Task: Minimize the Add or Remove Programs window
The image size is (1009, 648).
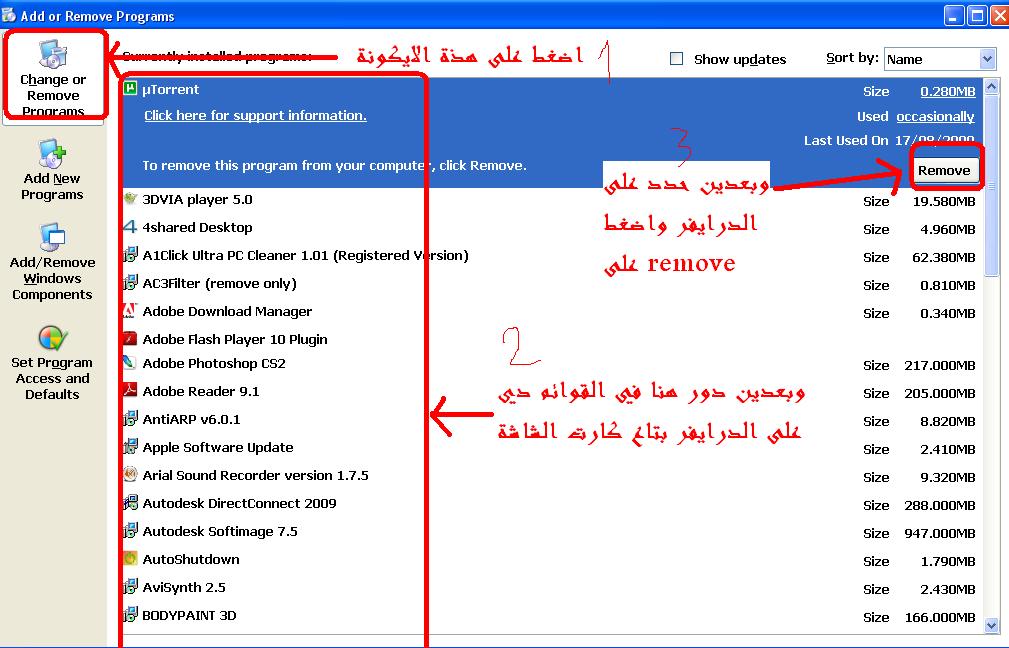Action: pyautogui.click(x=954, y=15)
